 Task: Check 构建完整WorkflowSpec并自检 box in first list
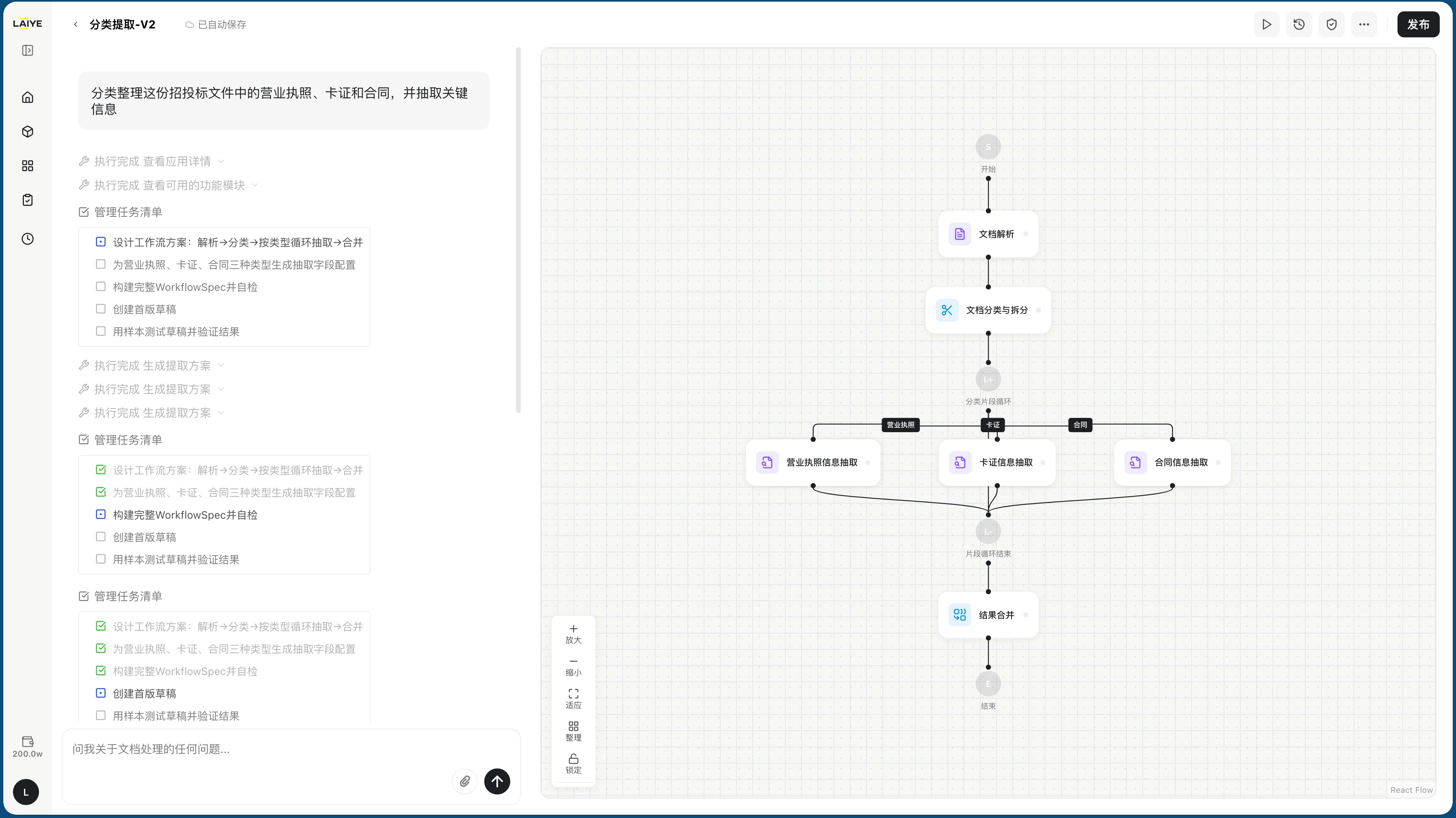pos(101,286)
